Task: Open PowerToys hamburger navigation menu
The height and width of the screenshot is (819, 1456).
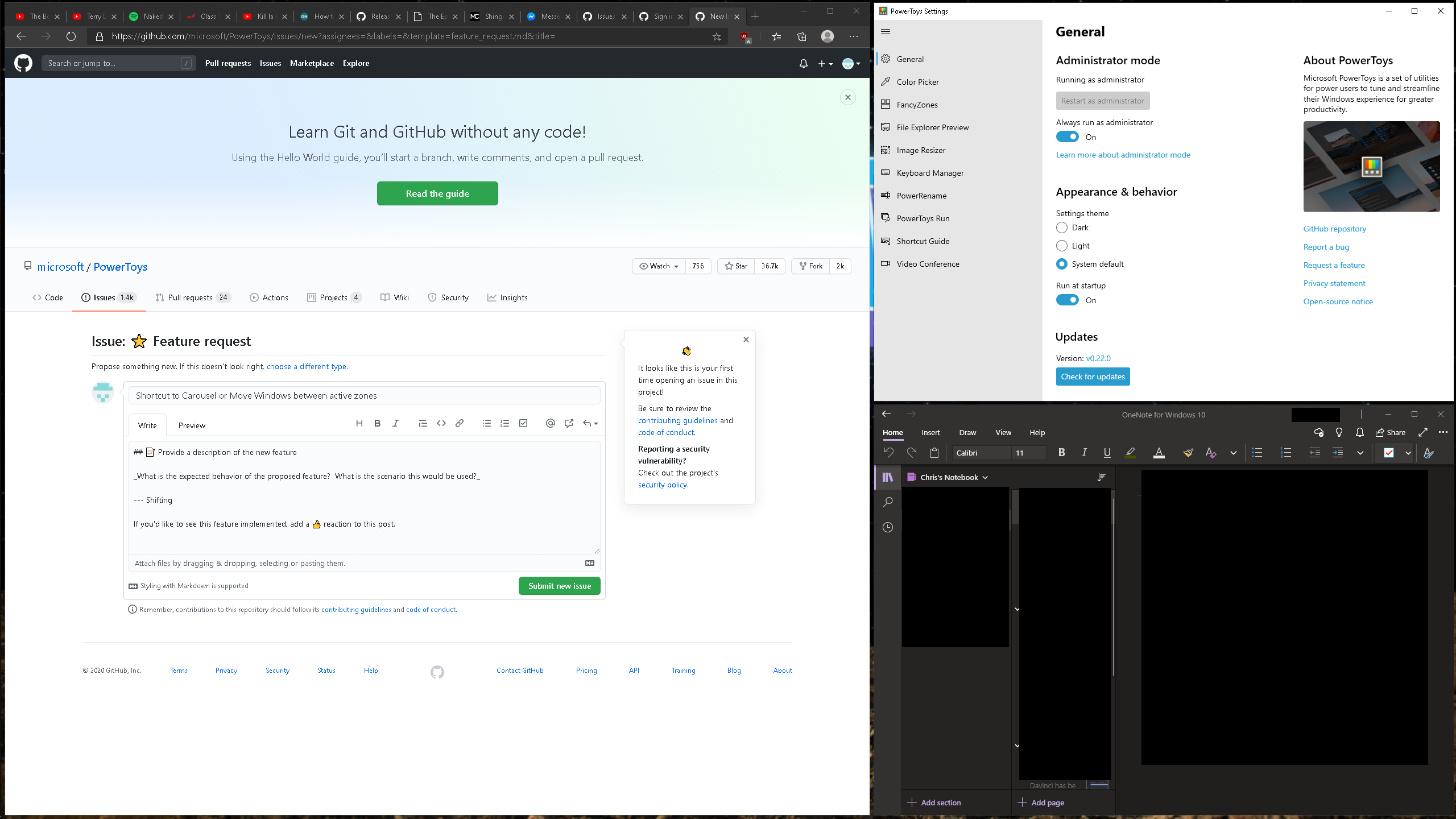Action: 886,32
